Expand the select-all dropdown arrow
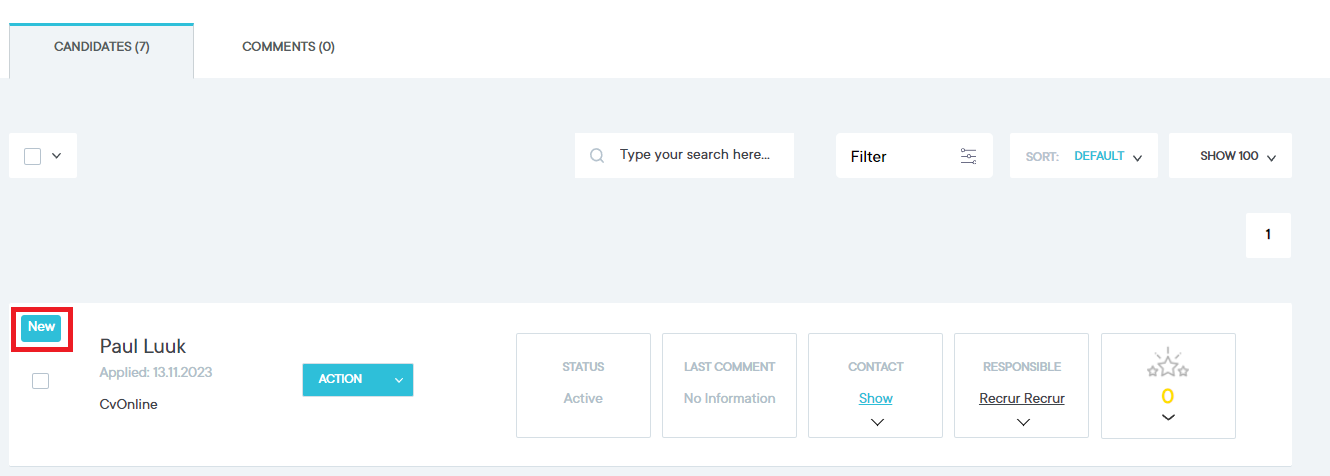Viewport: 1330px width, 476px height. click(57, 156)
